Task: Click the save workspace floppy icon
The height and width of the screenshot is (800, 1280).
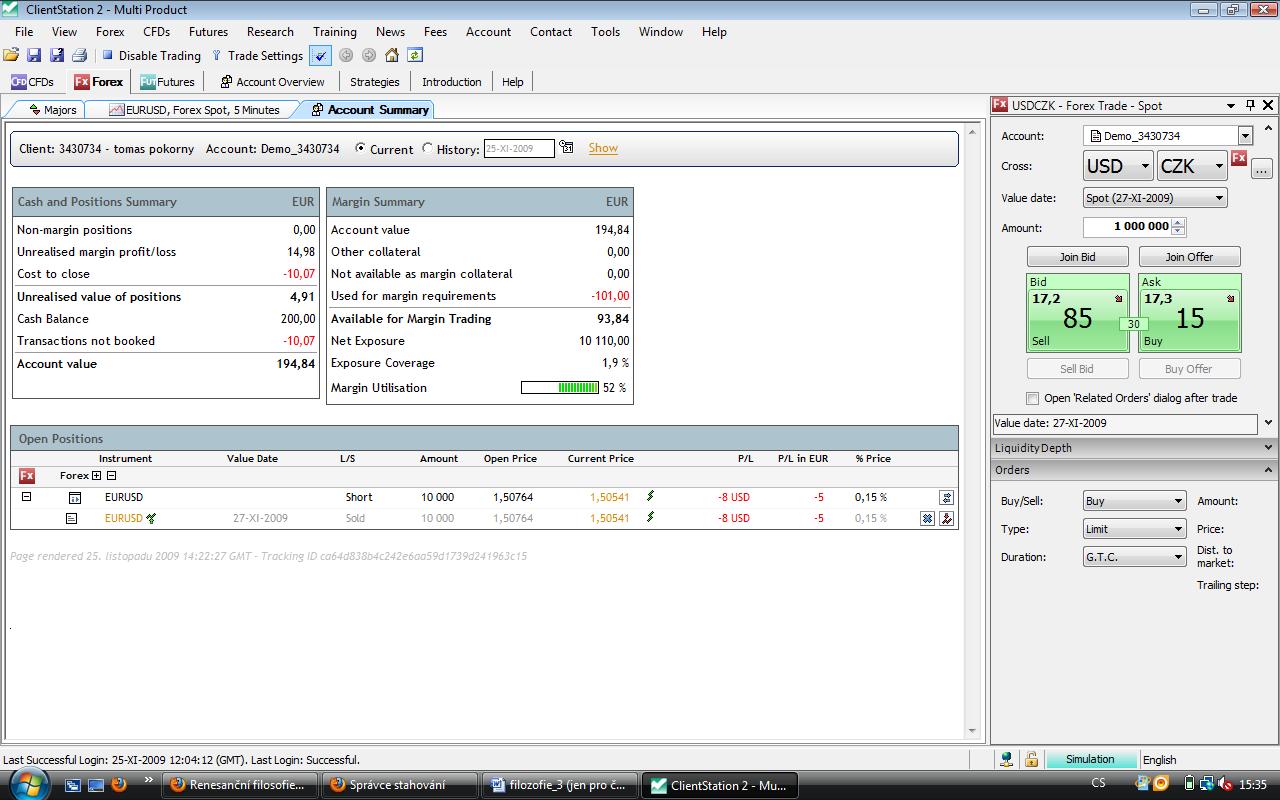Action: pyautogui.click(x=34, y=55)
